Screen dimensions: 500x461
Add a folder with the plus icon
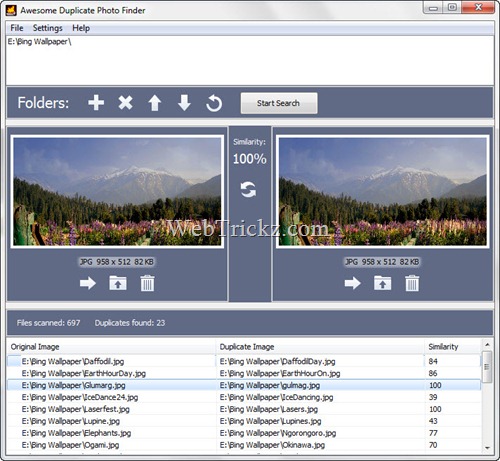point(96,103)
